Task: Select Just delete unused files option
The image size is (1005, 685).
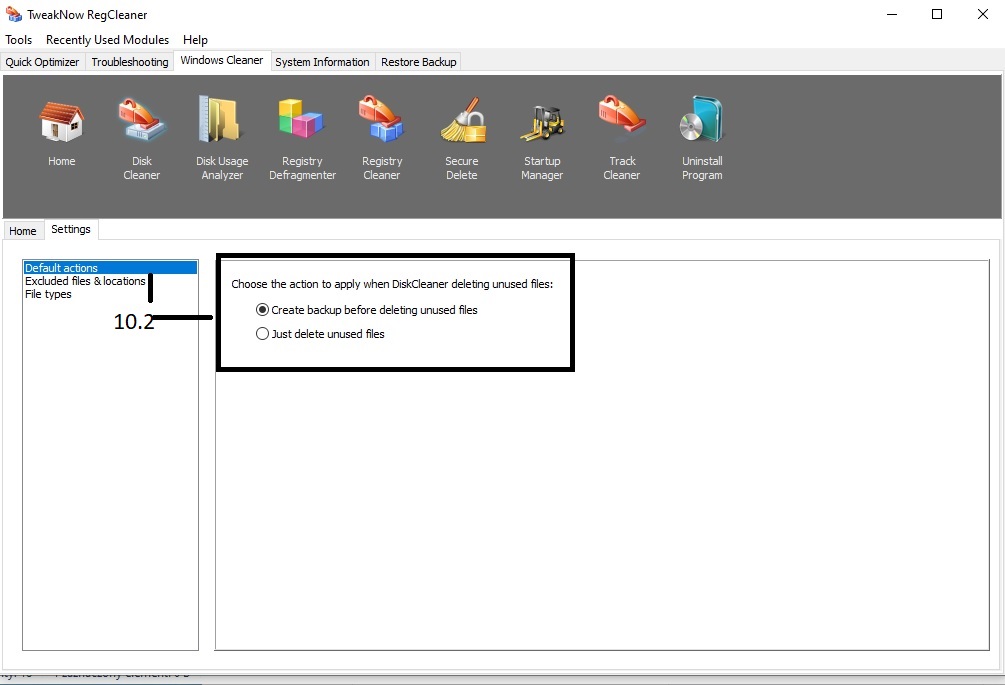Action: tap(320, 334)
